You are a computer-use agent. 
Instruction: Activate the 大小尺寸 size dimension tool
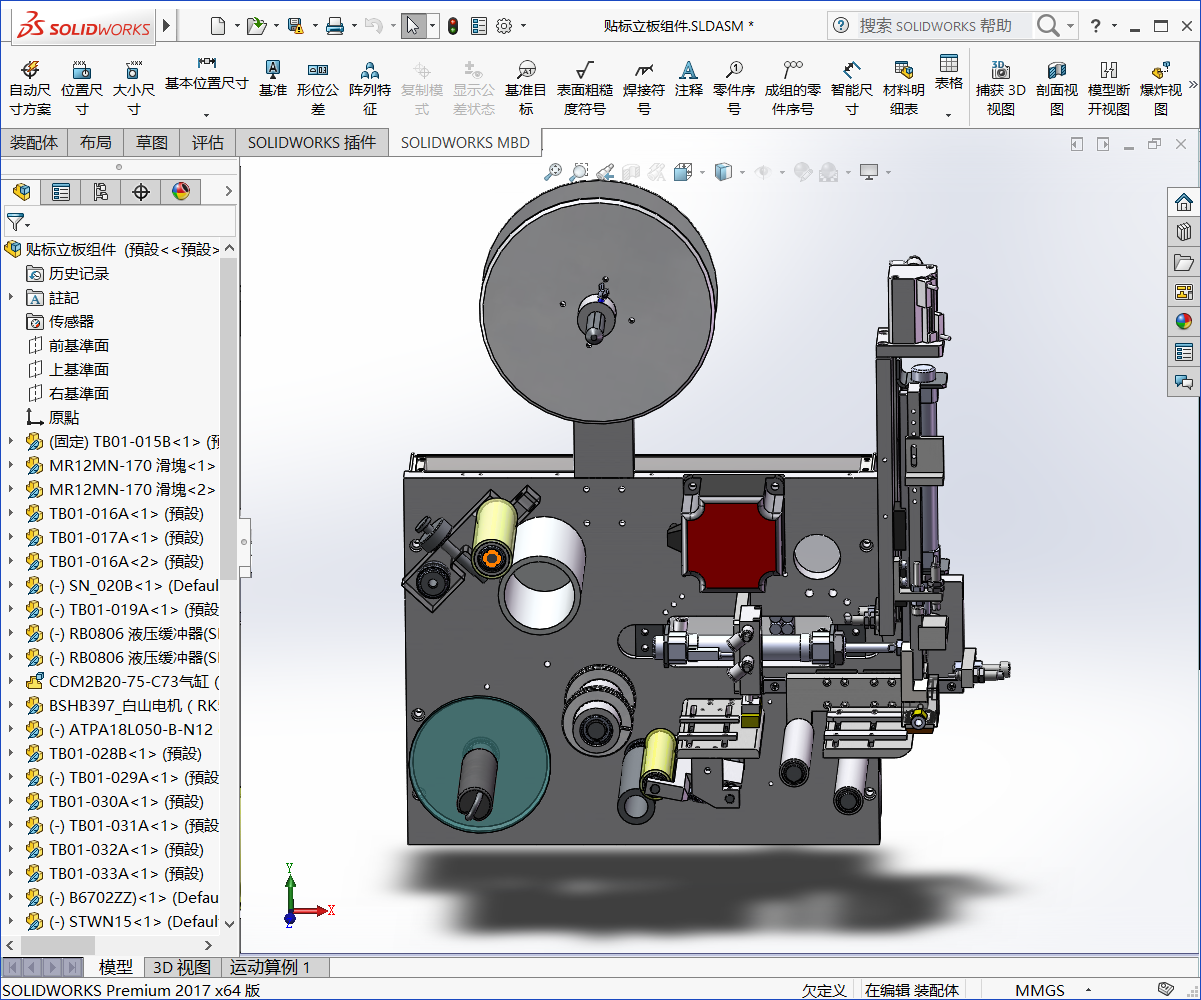[x=133, y=87]
